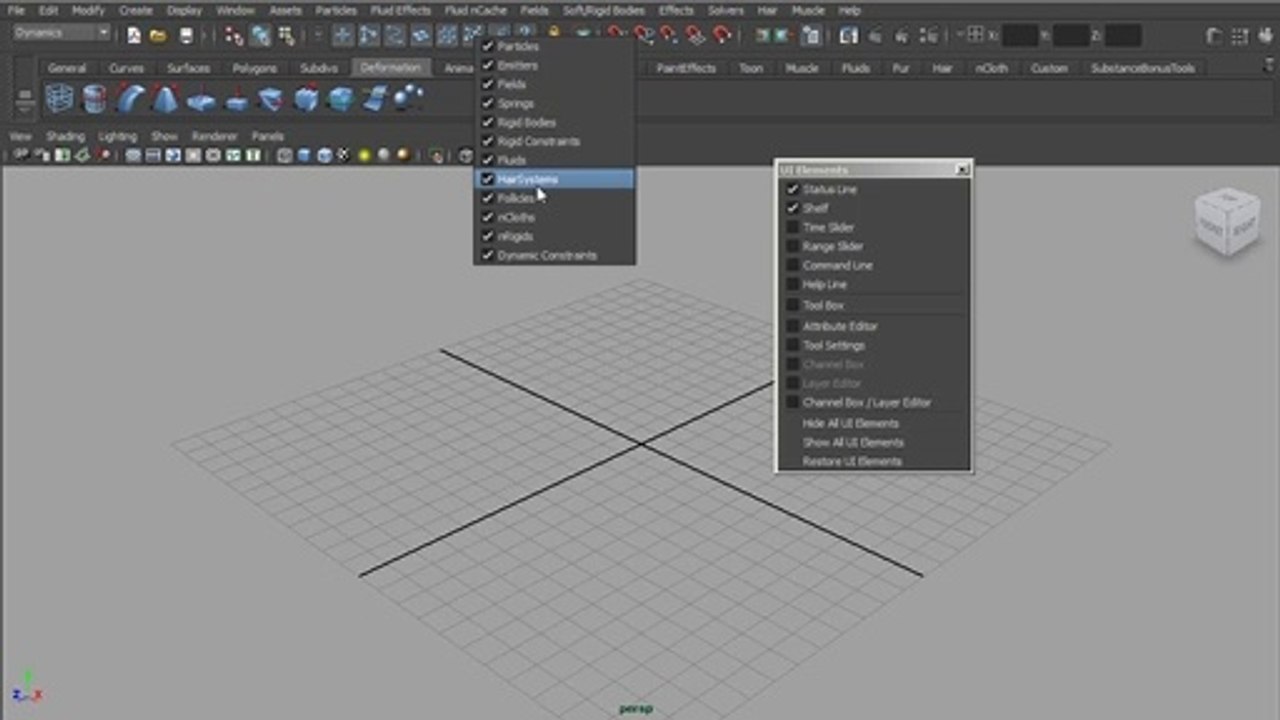Switch to the PaintEffects shelf tab
This screenshot has height=720, width=1280.
point(686,68)
